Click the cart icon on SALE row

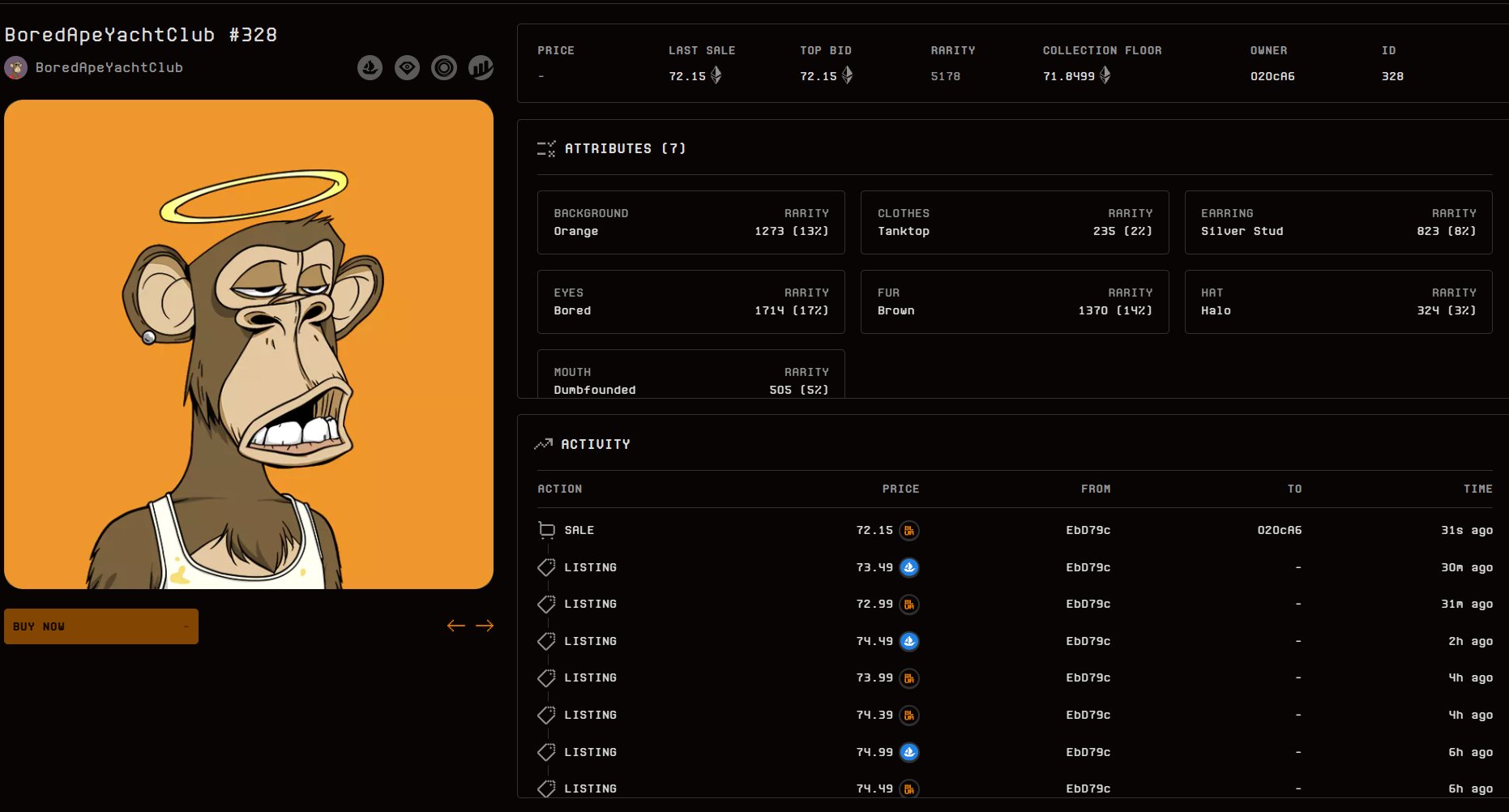pyautogui.click(x=547, y=530)
